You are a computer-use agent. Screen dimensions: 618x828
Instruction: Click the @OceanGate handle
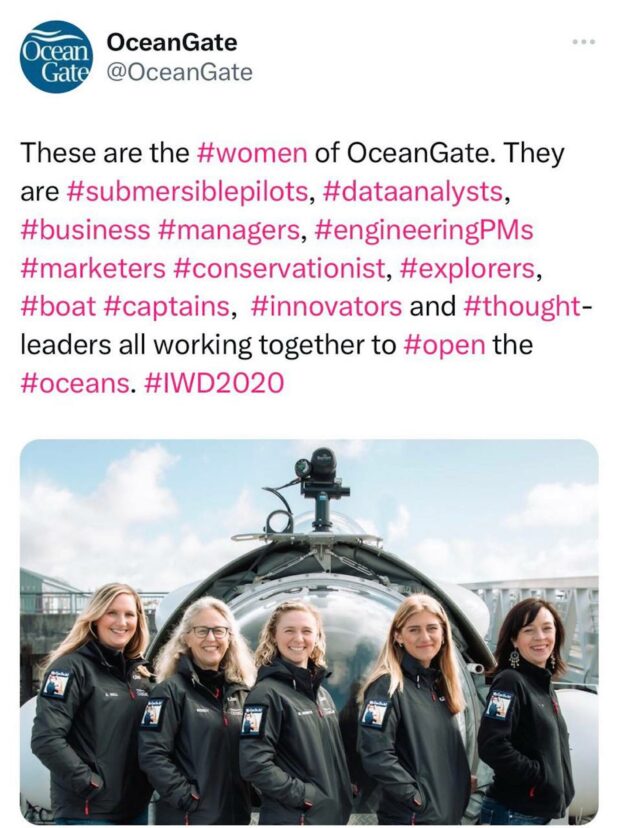[x=179, y=73]
